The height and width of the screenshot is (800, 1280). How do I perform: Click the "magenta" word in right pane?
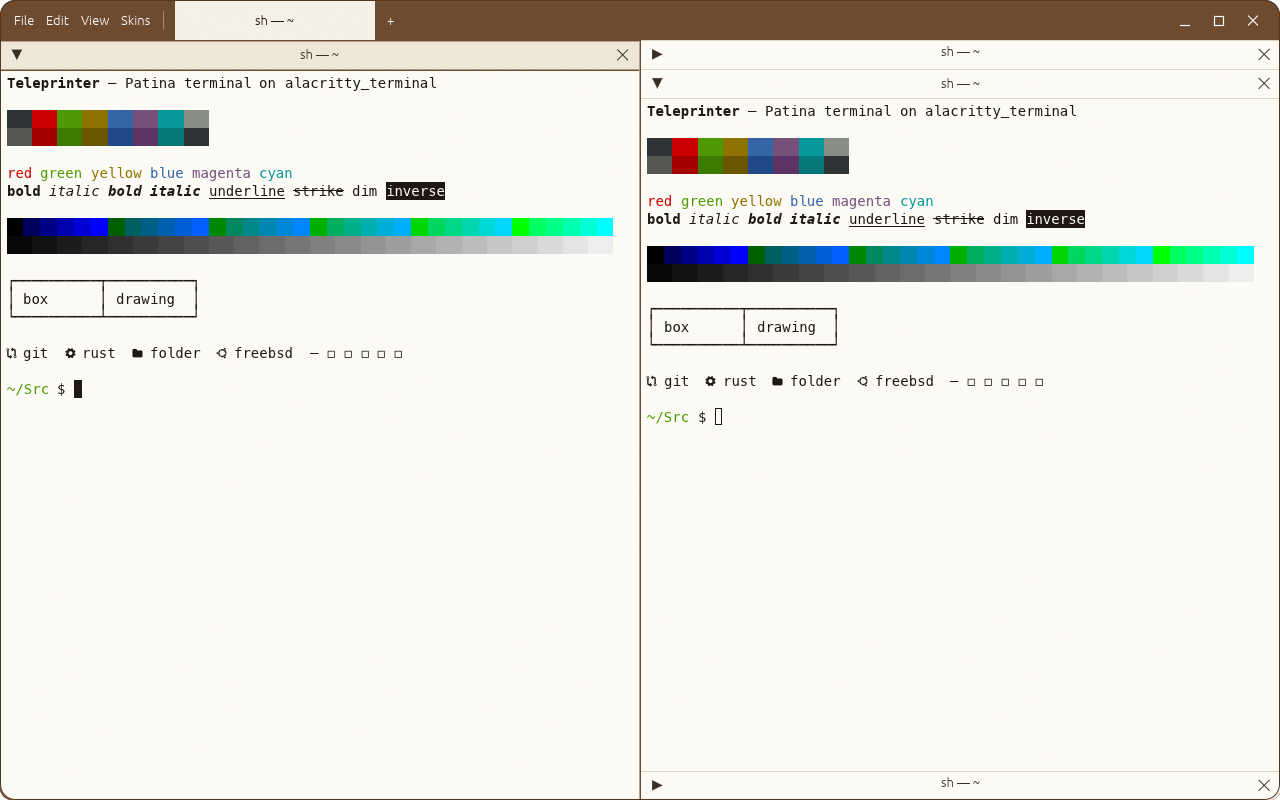click(861, 201)
